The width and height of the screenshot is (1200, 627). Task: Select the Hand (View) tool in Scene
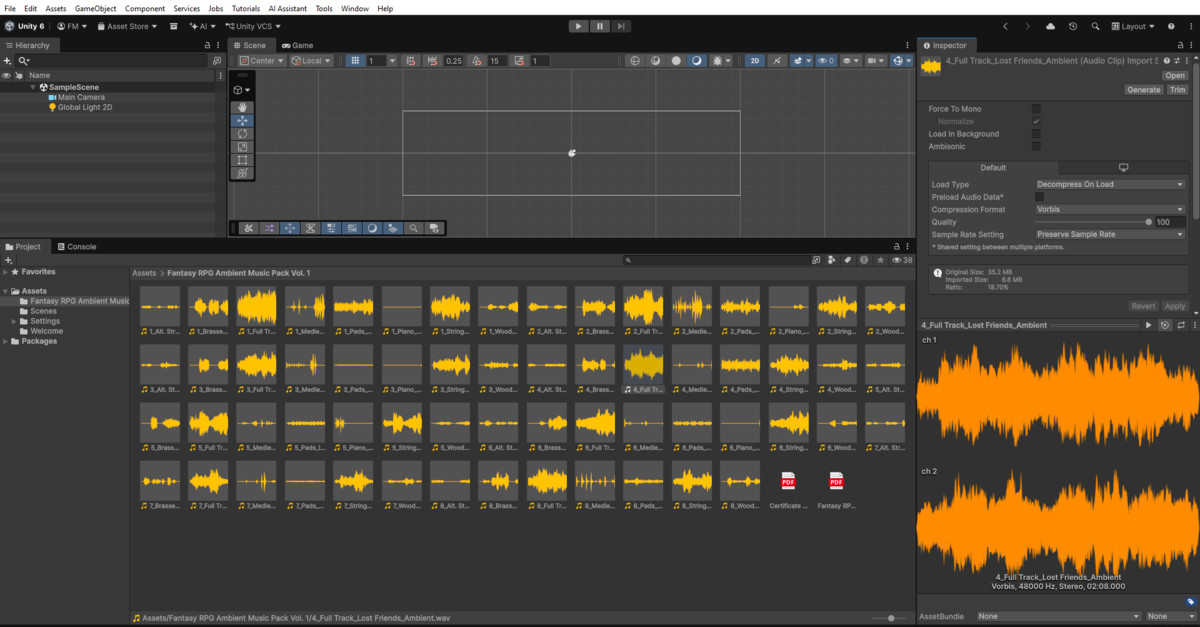pos(243,107)
